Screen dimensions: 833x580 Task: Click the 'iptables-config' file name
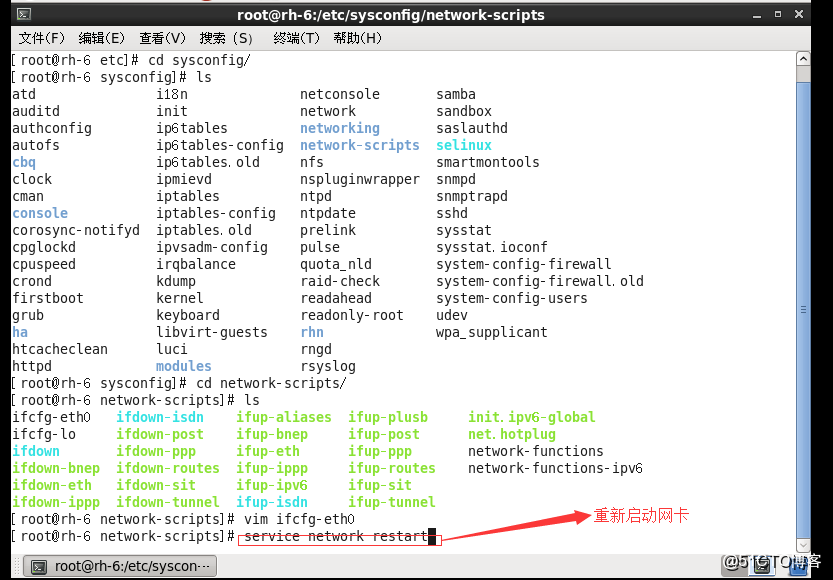pos(216,214)
